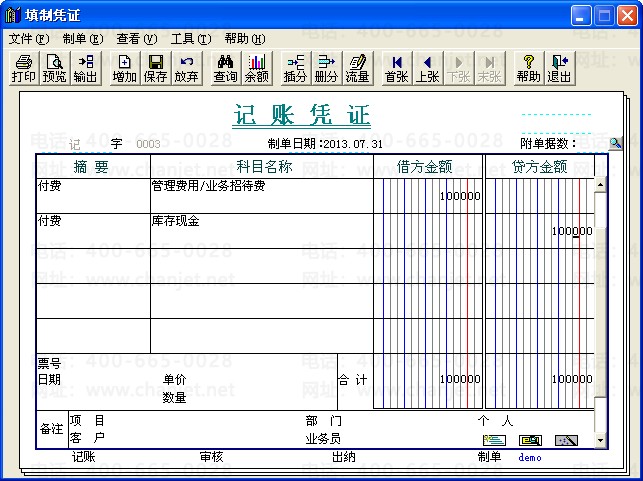Click subject cell 库存现金

pos(262,231)
